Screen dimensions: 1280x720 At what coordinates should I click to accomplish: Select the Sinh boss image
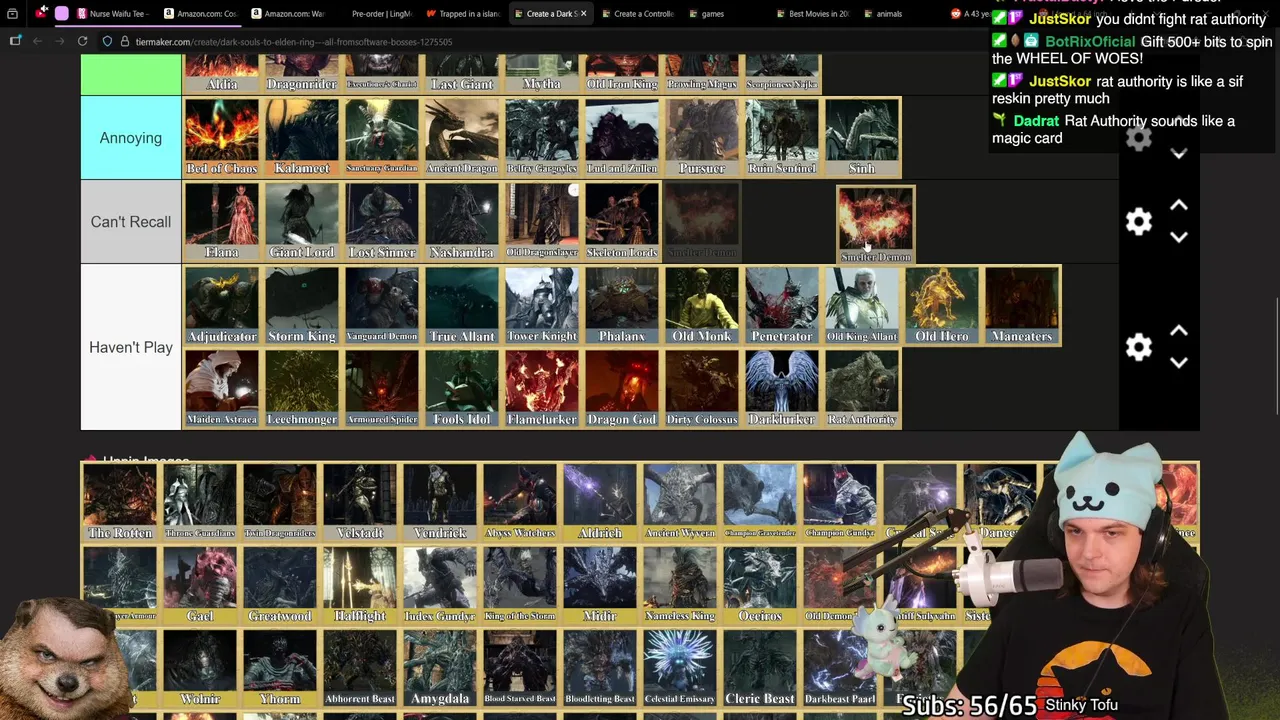point(861,138)
